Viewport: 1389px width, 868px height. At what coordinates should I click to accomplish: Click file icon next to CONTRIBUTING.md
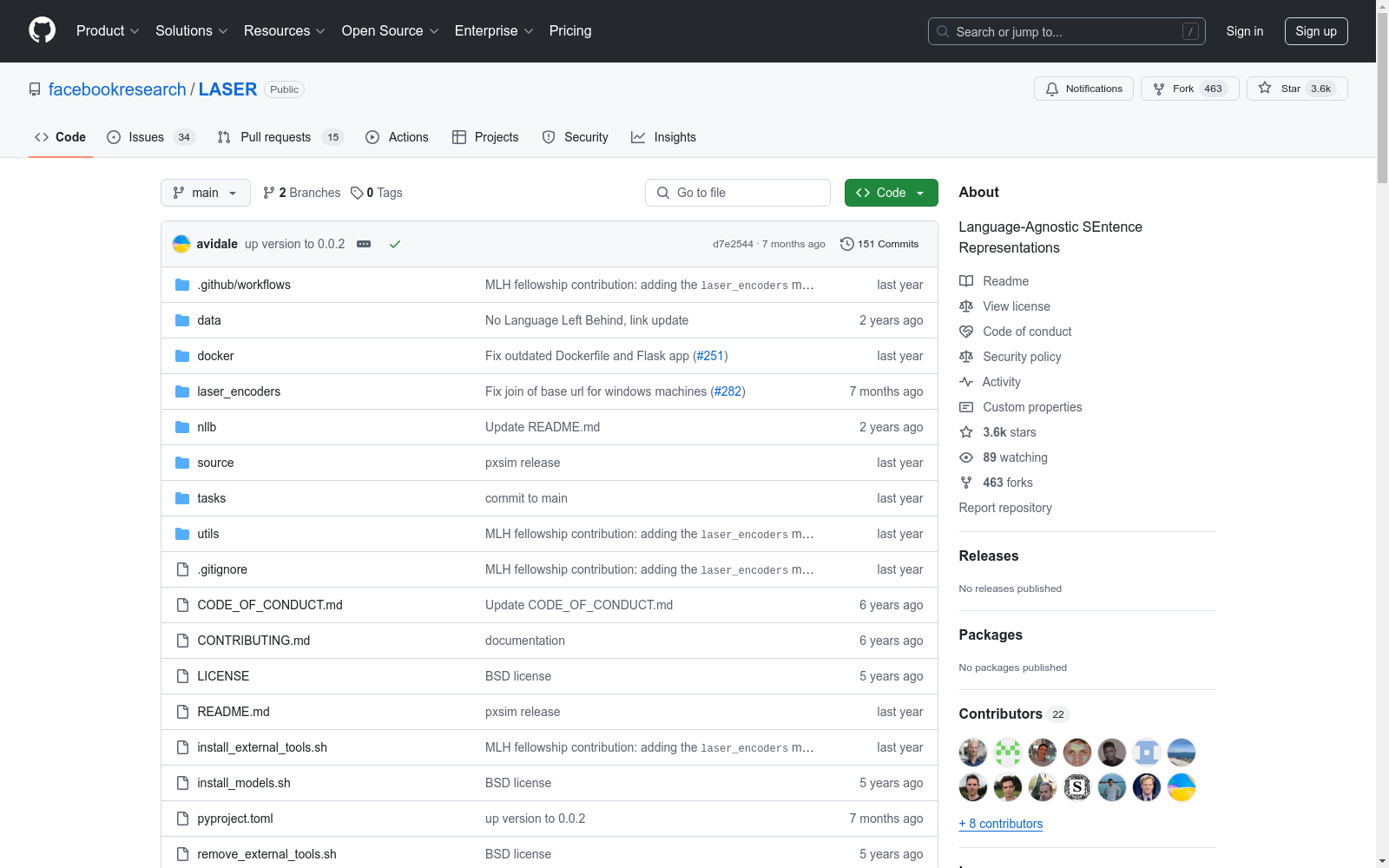182,641
